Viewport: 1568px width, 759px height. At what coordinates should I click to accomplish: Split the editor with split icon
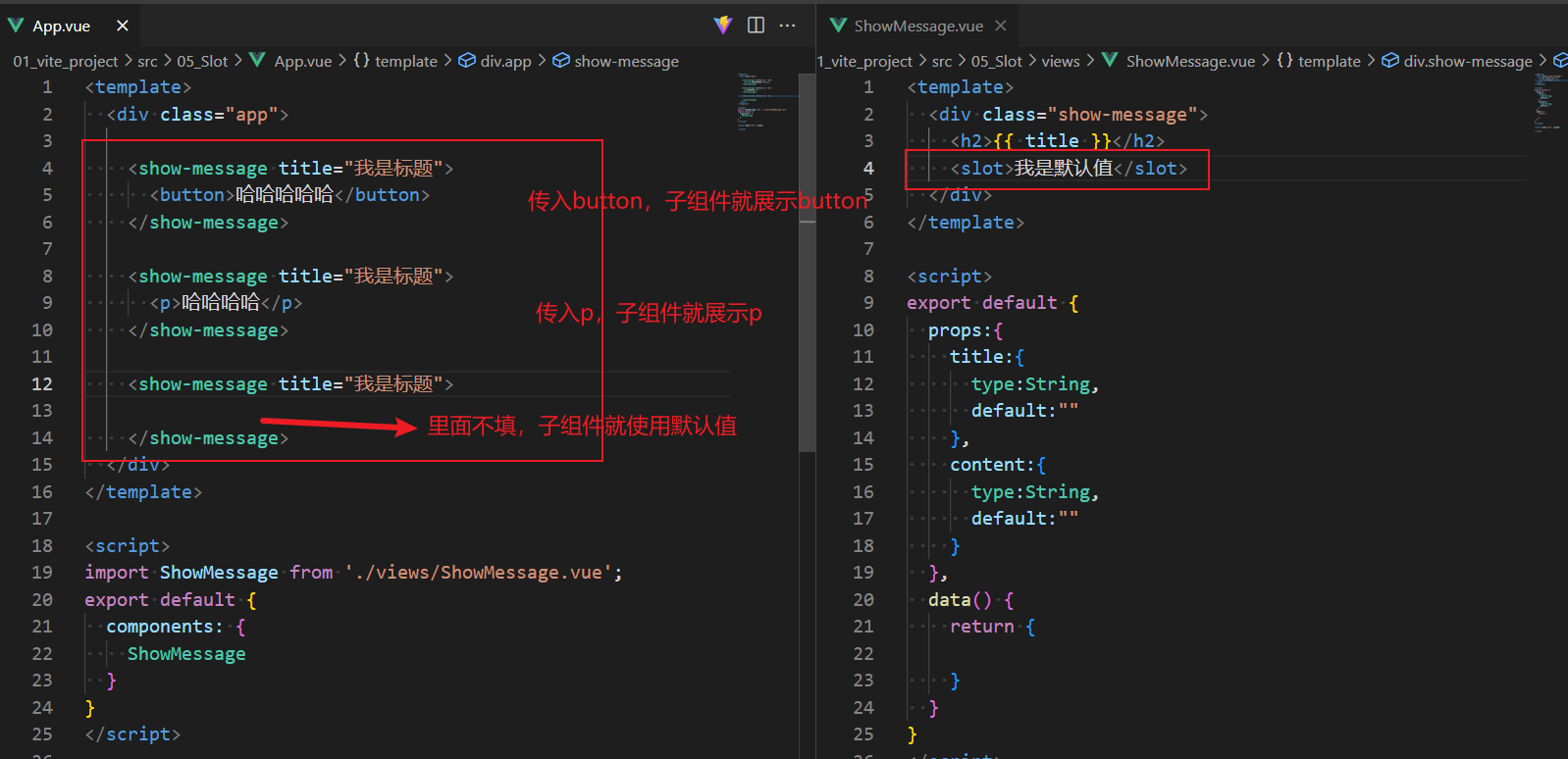click(x=756, y=25)
